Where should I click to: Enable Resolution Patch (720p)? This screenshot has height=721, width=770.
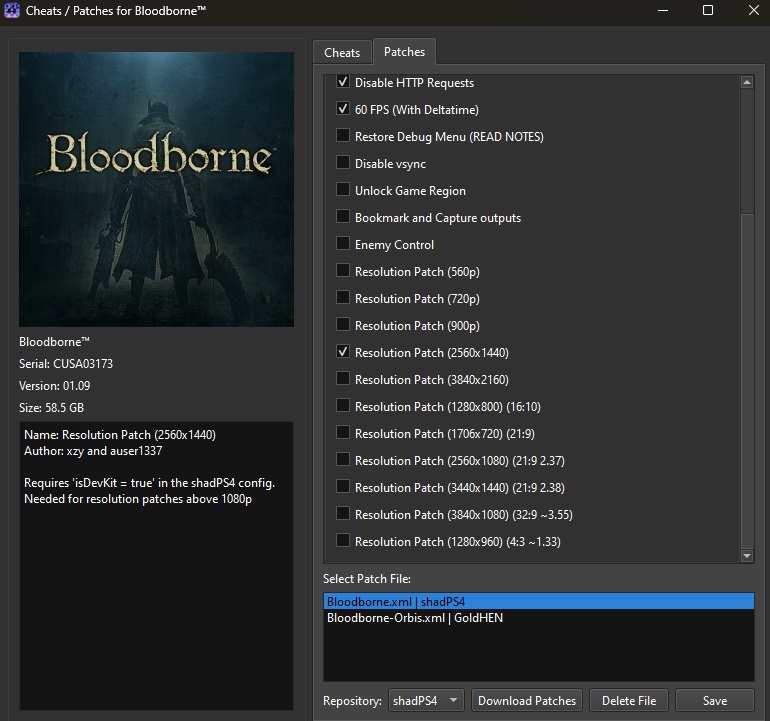click(343, 298)
